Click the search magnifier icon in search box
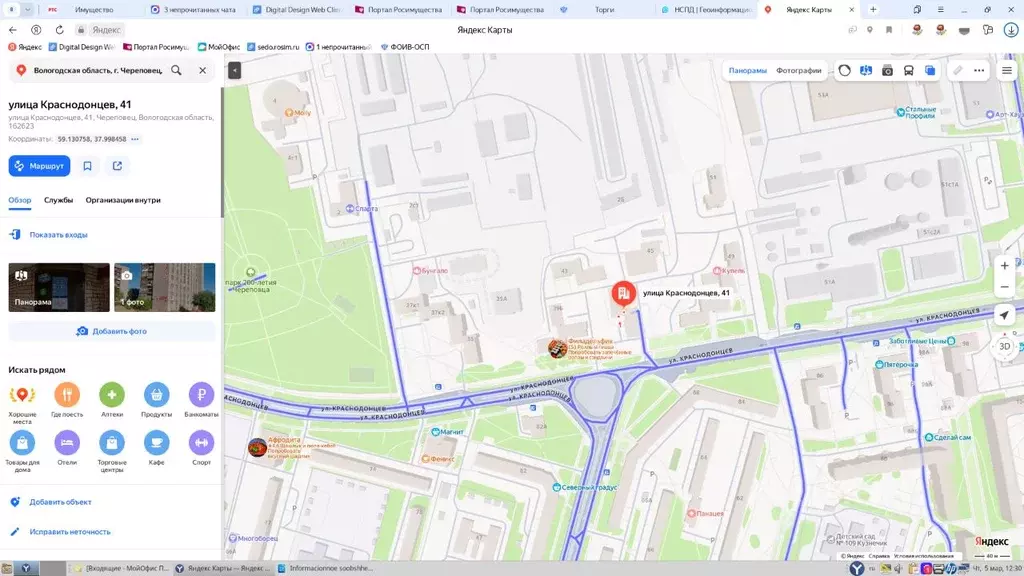1024x576 pixels. [176, 71]
